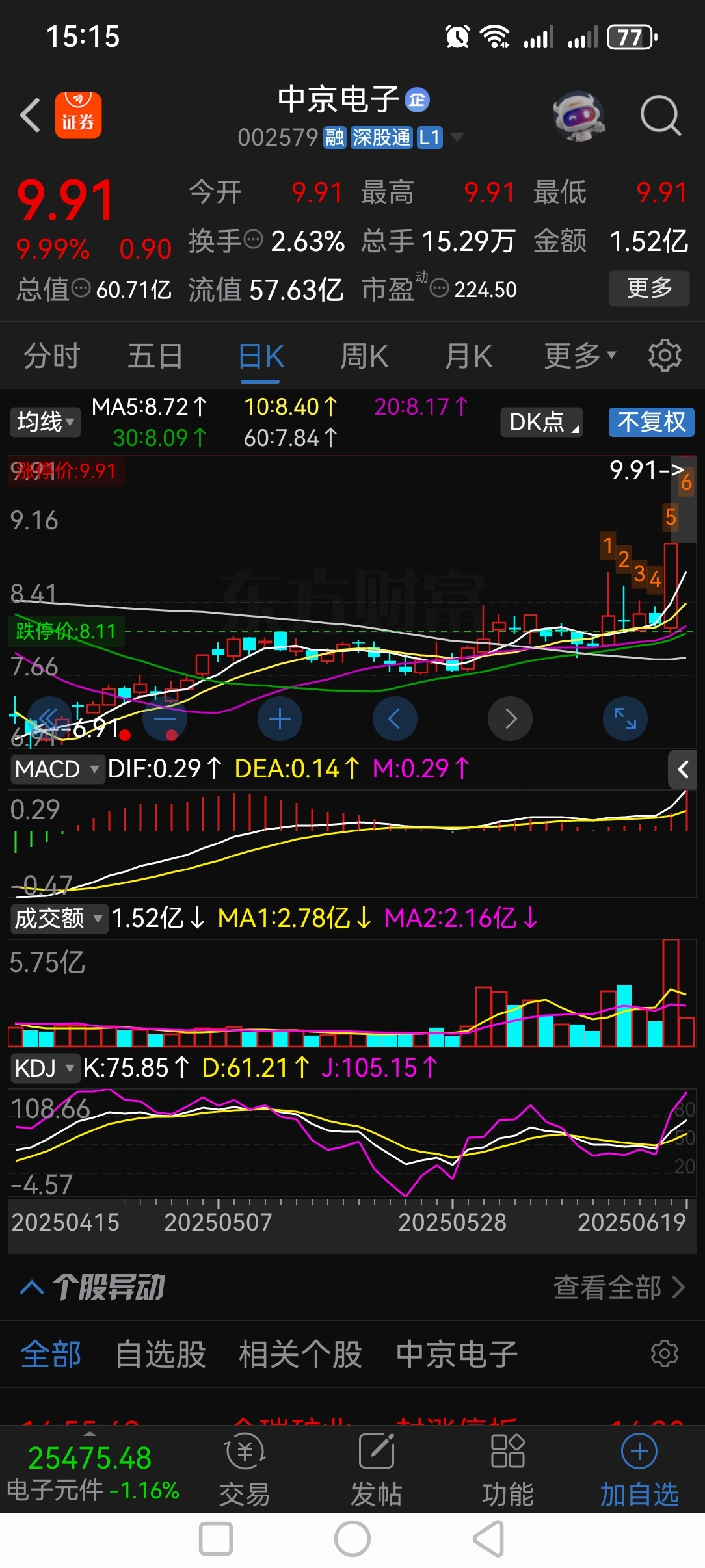The width and height of the screenshot is (705, 1568).
Task: Tap the info icon next to 换手
Action: coord(253,240)
